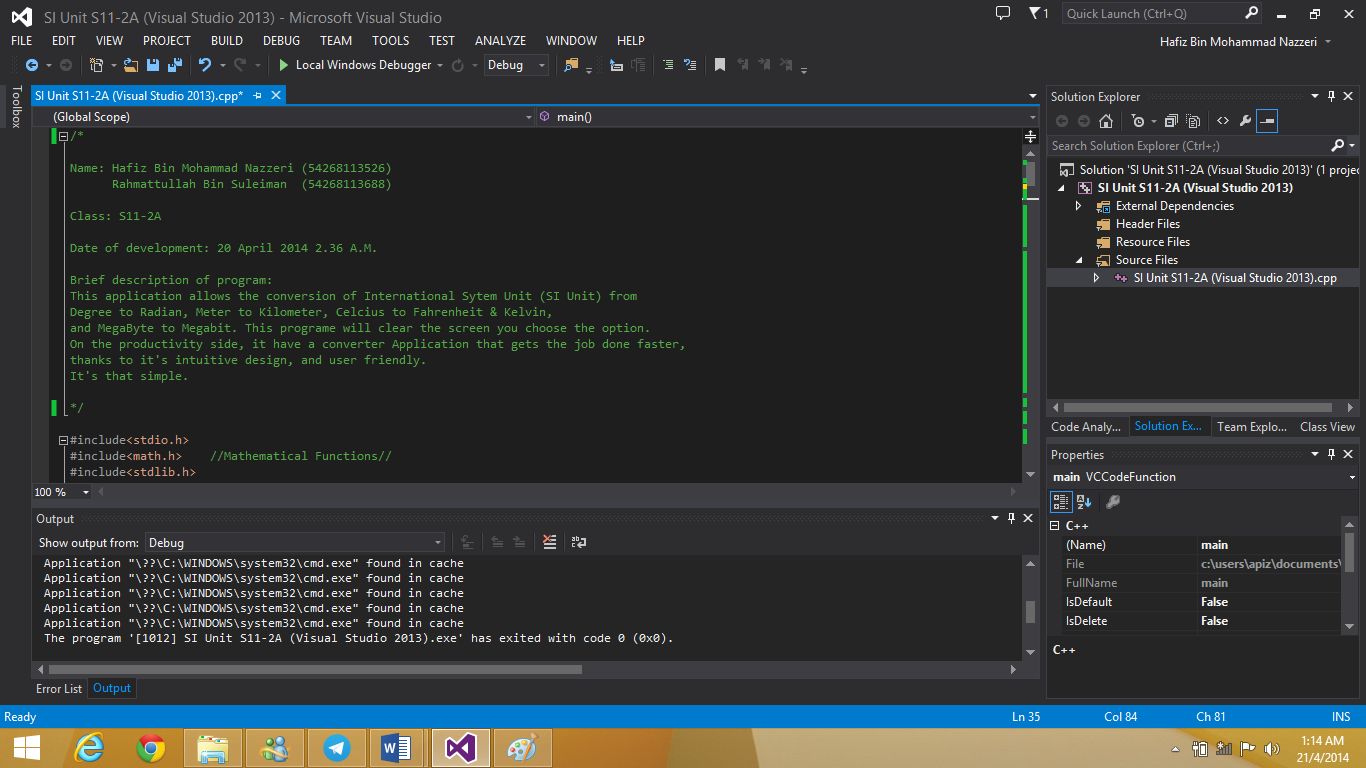Select the Save All toolbar icon

point(173,65)
